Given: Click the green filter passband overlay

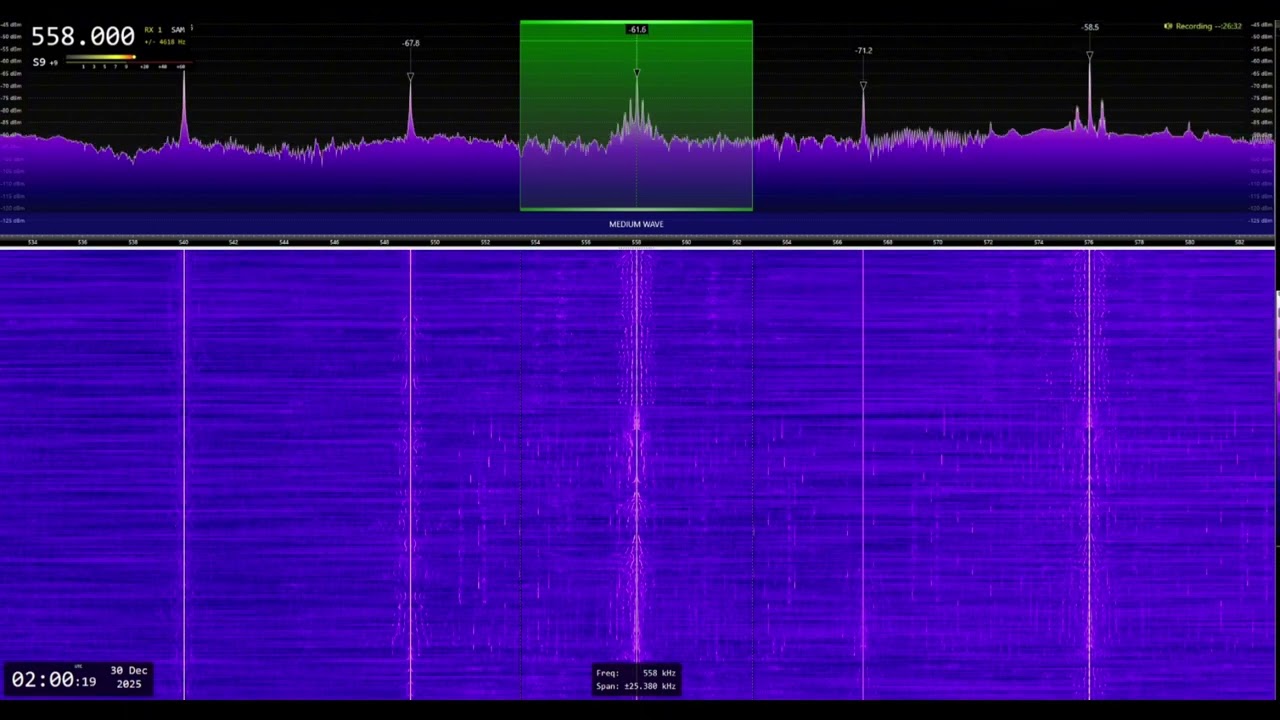Looking at the screenshot, I should tap(636, 116).
